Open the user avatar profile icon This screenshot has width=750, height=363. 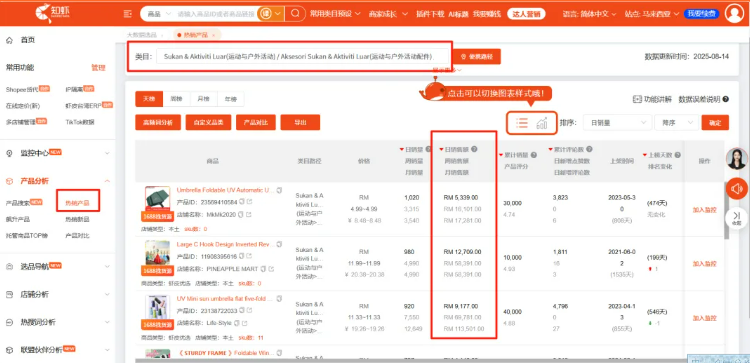pos(734,13)
